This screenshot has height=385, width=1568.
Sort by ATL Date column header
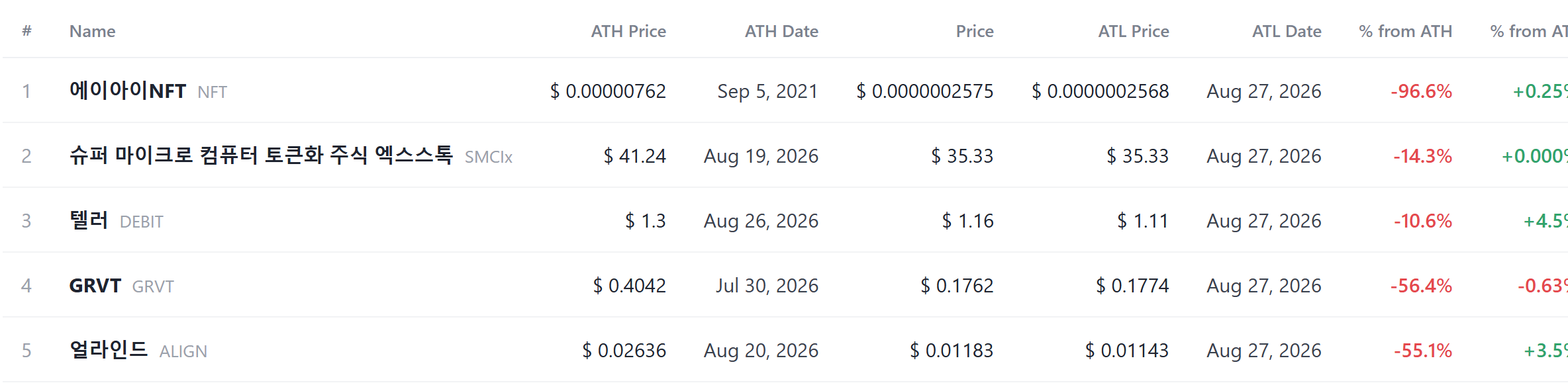point(1287,31)
